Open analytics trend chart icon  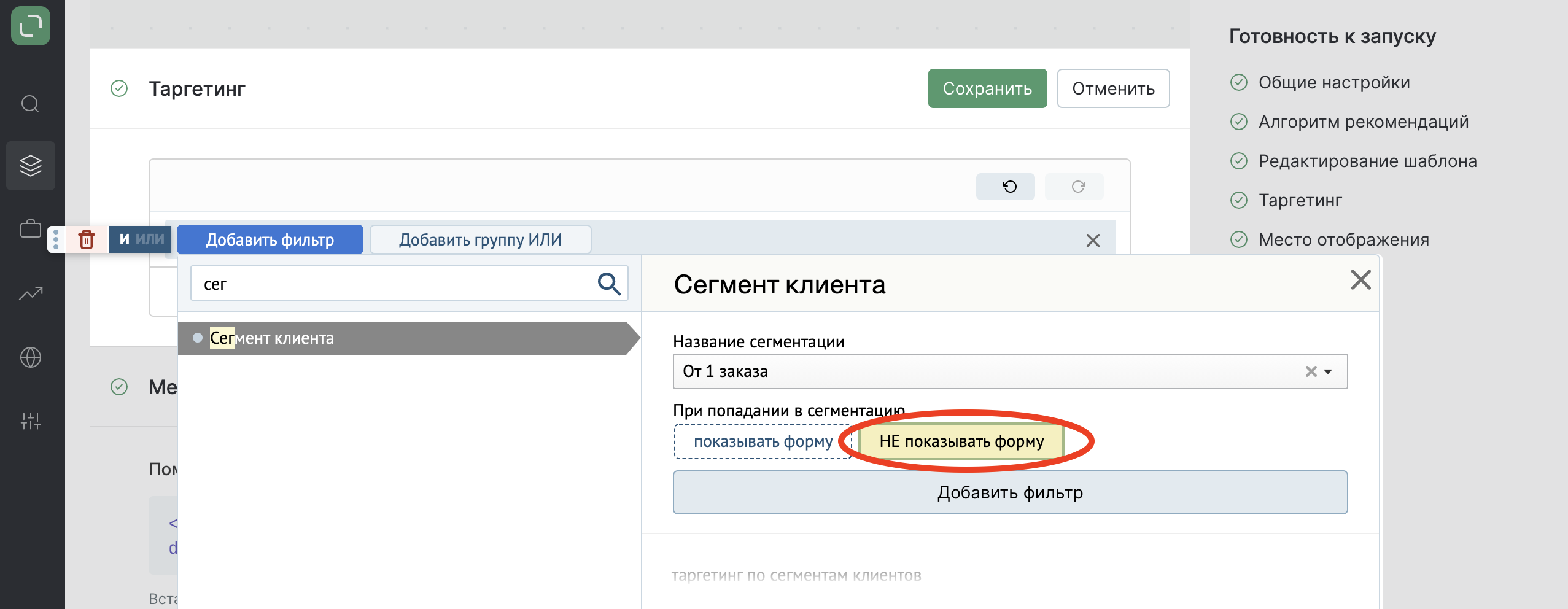coord(31,293)
